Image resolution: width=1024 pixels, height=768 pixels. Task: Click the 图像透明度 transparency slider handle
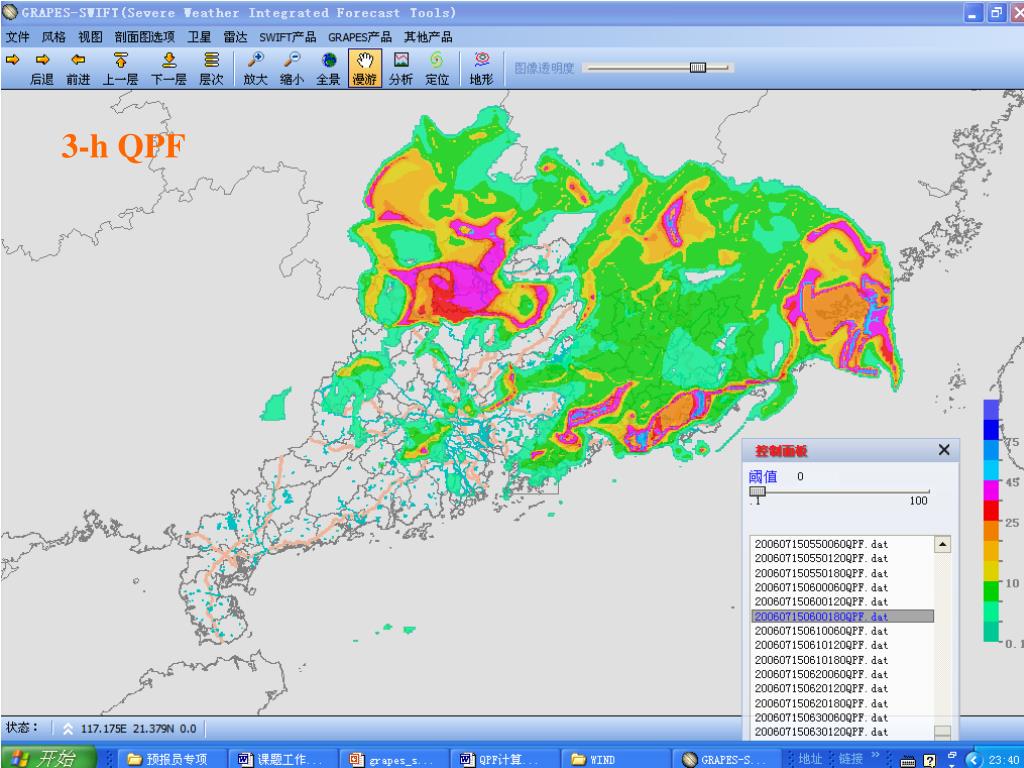[x=698, y=67]
